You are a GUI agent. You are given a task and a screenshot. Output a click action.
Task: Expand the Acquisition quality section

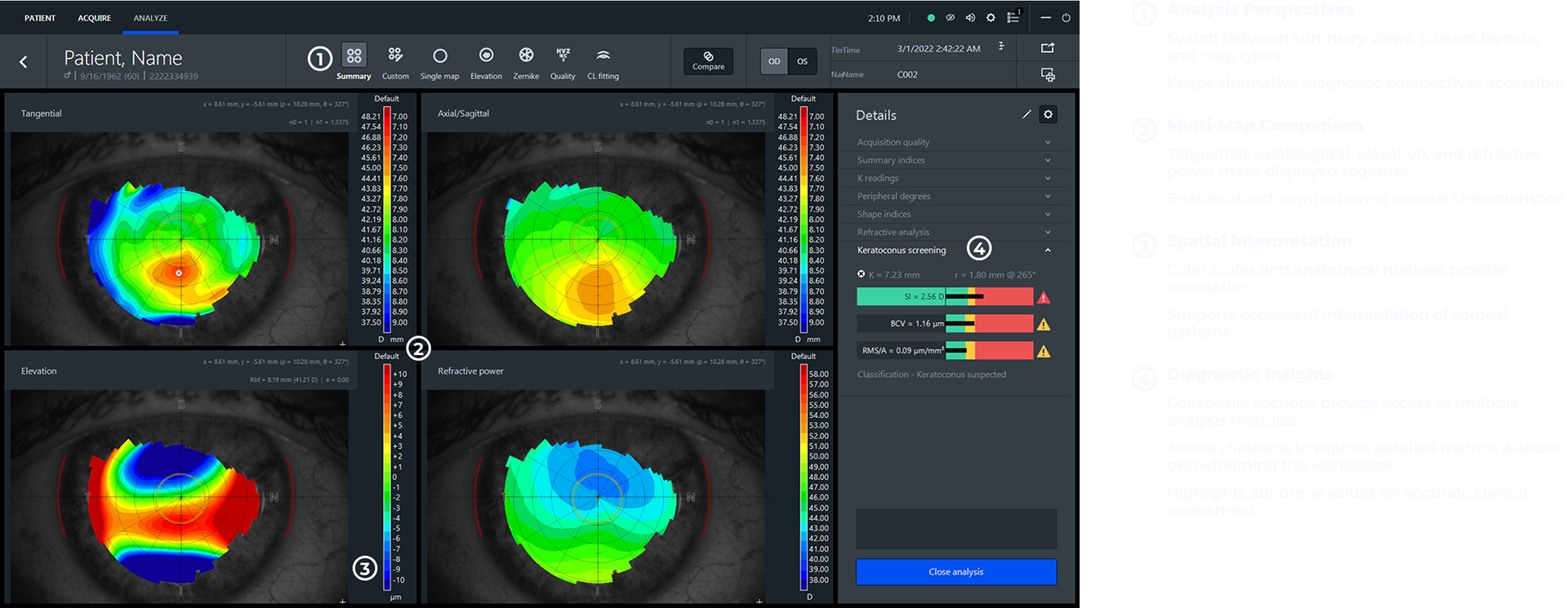pyautogui.click(x=954, y=142)
